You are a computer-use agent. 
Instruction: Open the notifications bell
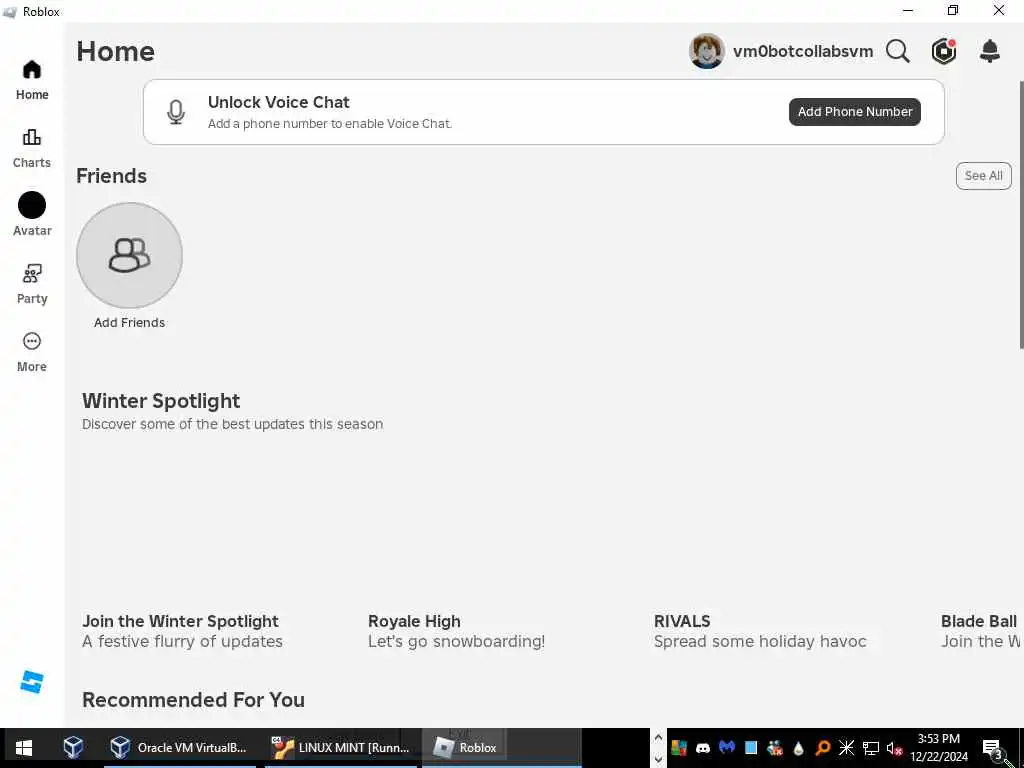[x=990, y=51]
